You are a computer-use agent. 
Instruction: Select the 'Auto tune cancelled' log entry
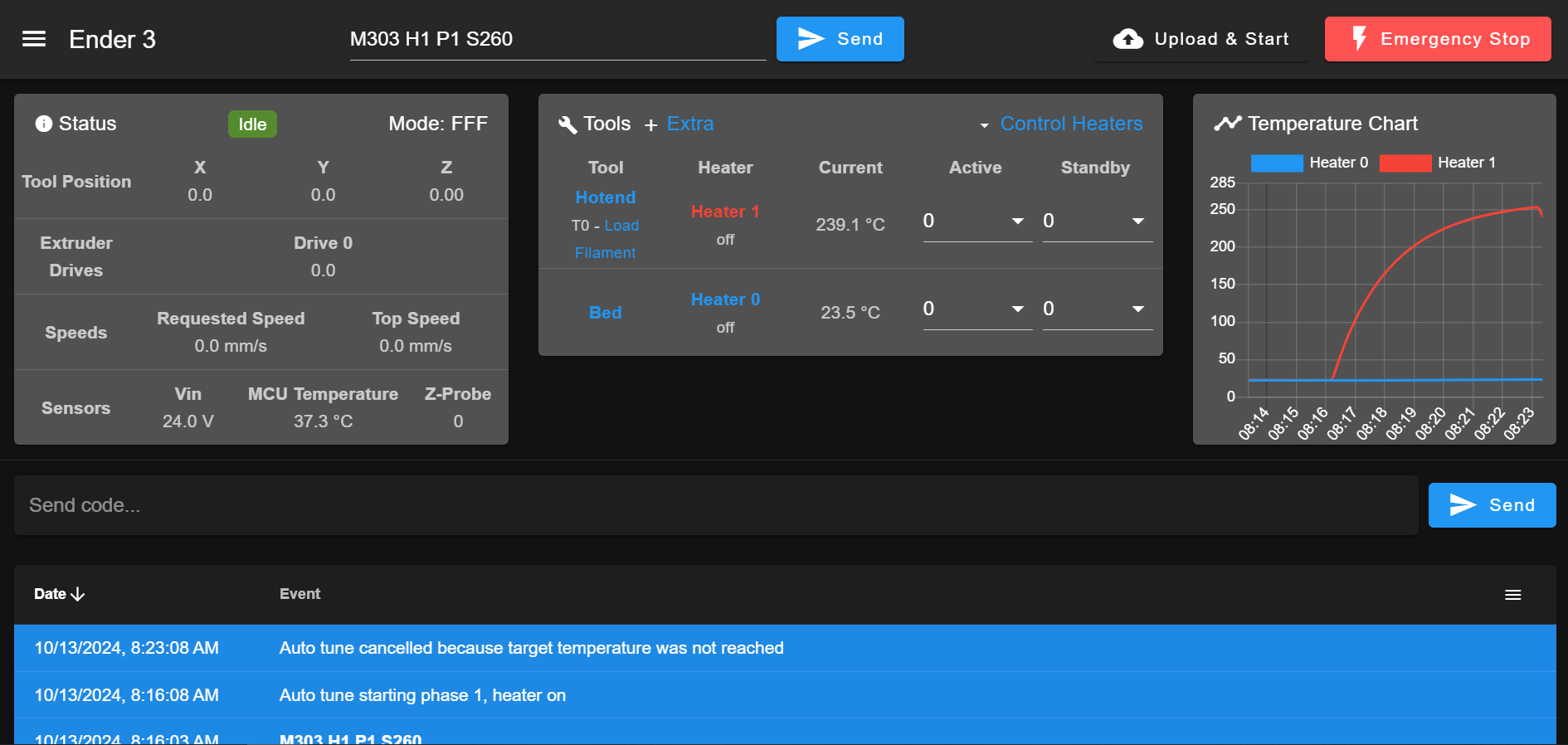pos(785,648)
